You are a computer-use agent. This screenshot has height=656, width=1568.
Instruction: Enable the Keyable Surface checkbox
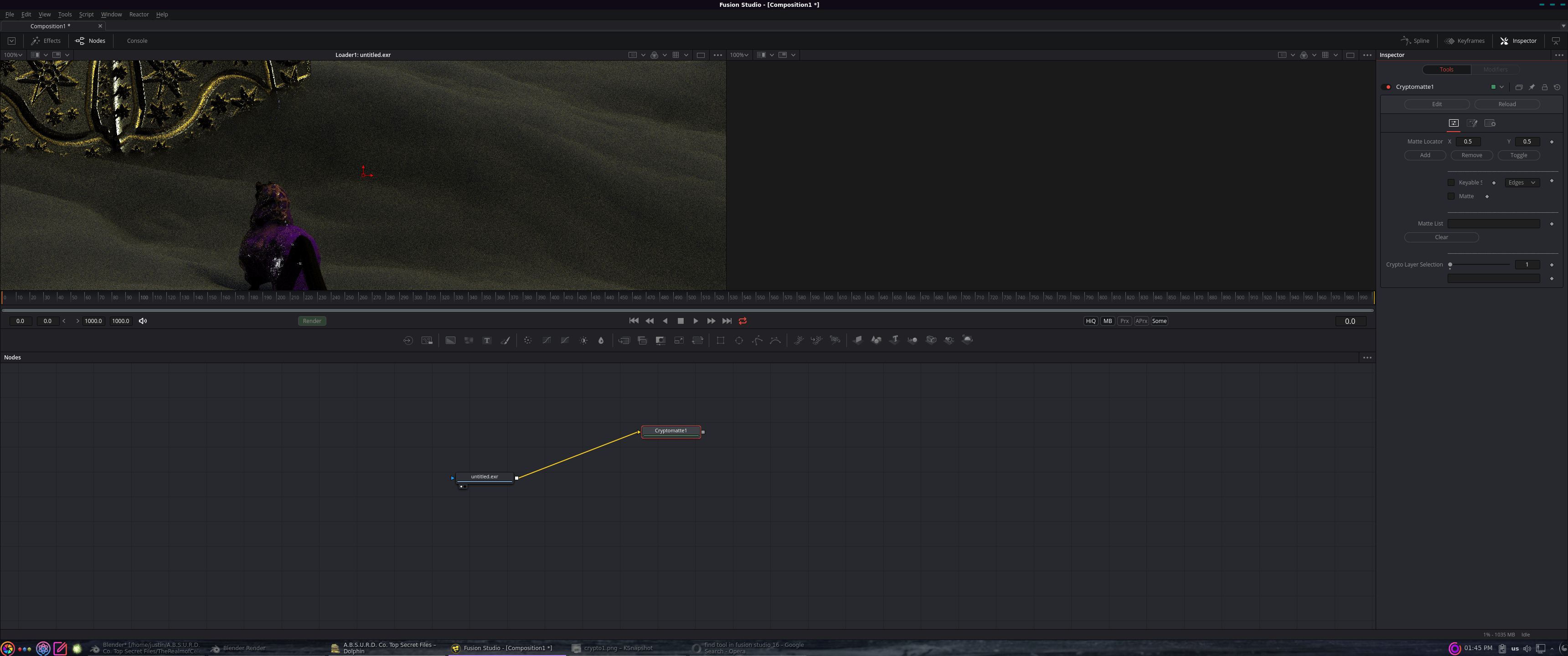[x=1451, y=183]
